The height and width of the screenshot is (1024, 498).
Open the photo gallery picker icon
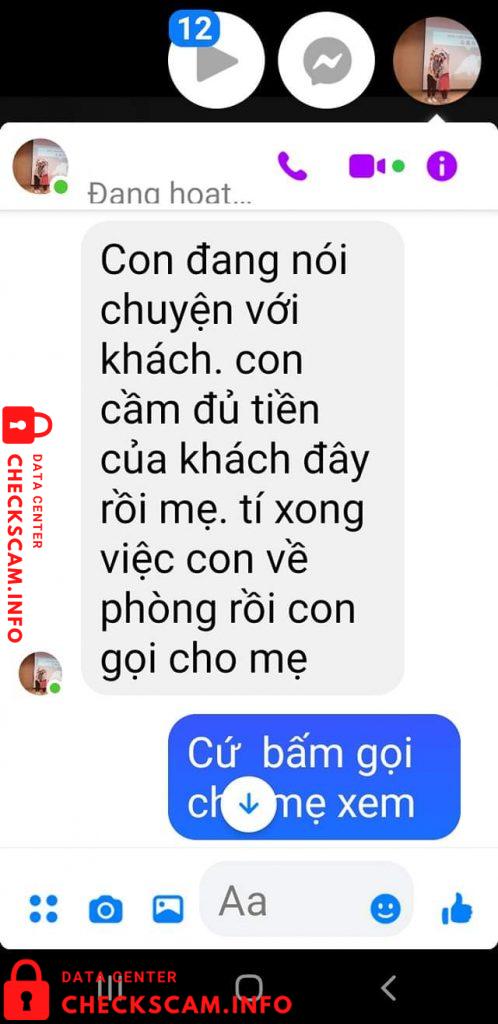[x=168, y=908]
